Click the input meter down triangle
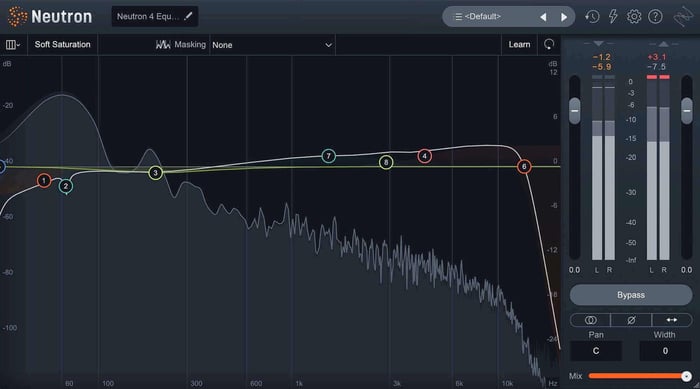The height and width of the screenshot is (389, 700). tap(599, 43)
